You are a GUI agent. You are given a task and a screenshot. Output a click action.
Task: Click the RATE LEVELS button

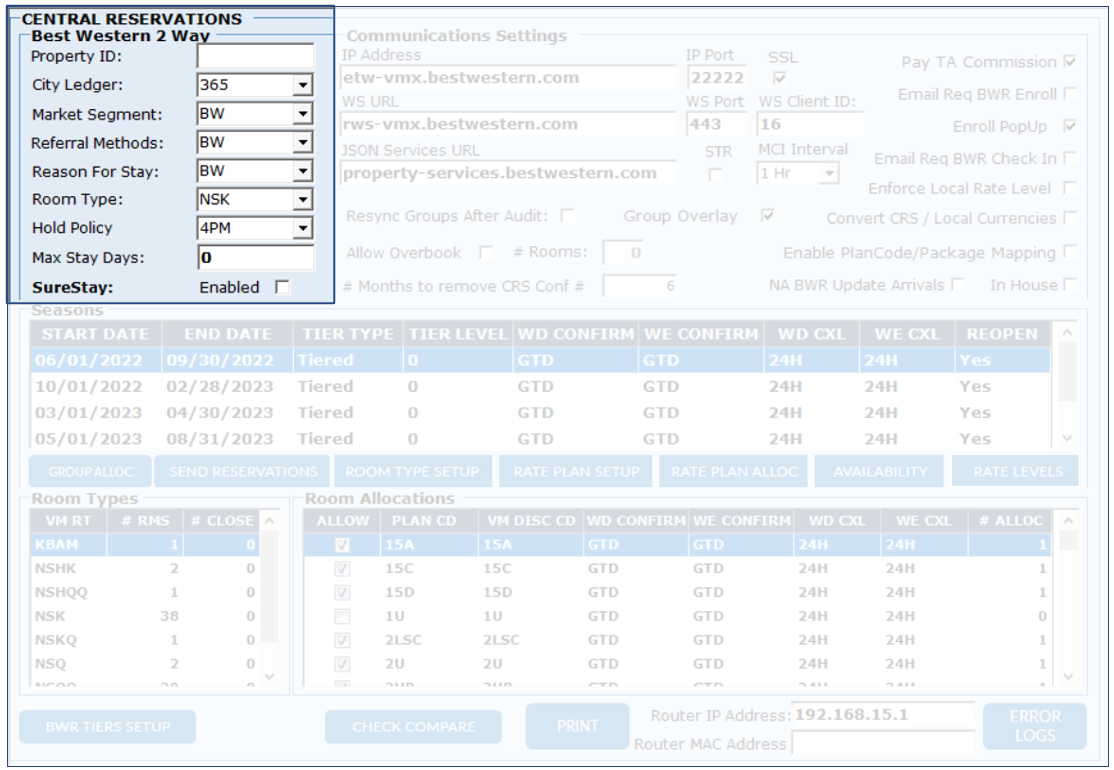coord(1014,472)
